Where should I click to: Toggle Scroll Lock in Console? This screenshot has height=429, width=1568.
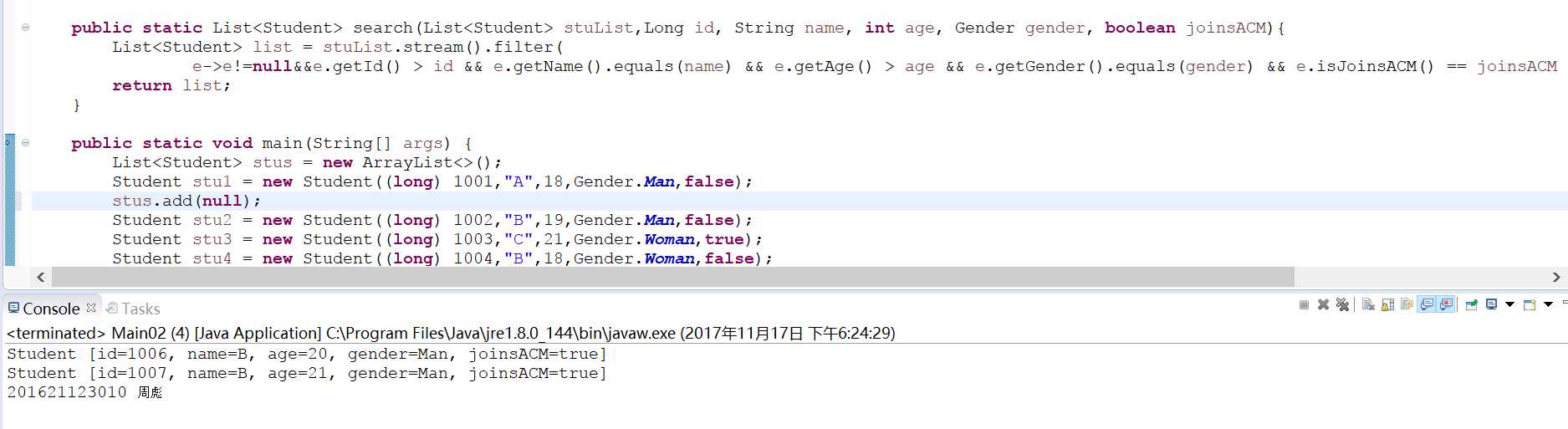pos(1387,304)
